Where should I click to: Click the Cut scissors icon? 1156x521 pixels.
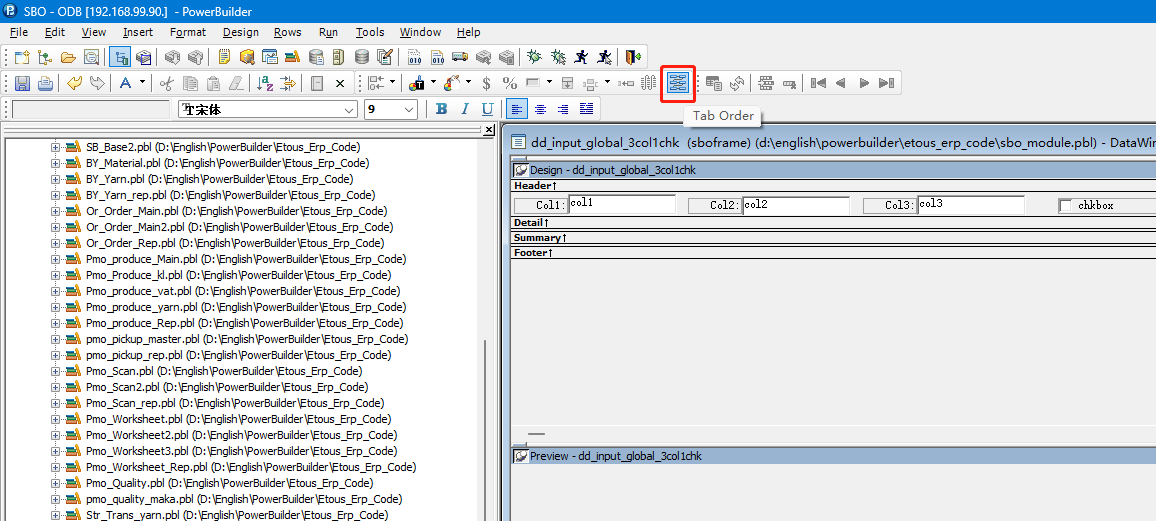[x=167, y=83]
